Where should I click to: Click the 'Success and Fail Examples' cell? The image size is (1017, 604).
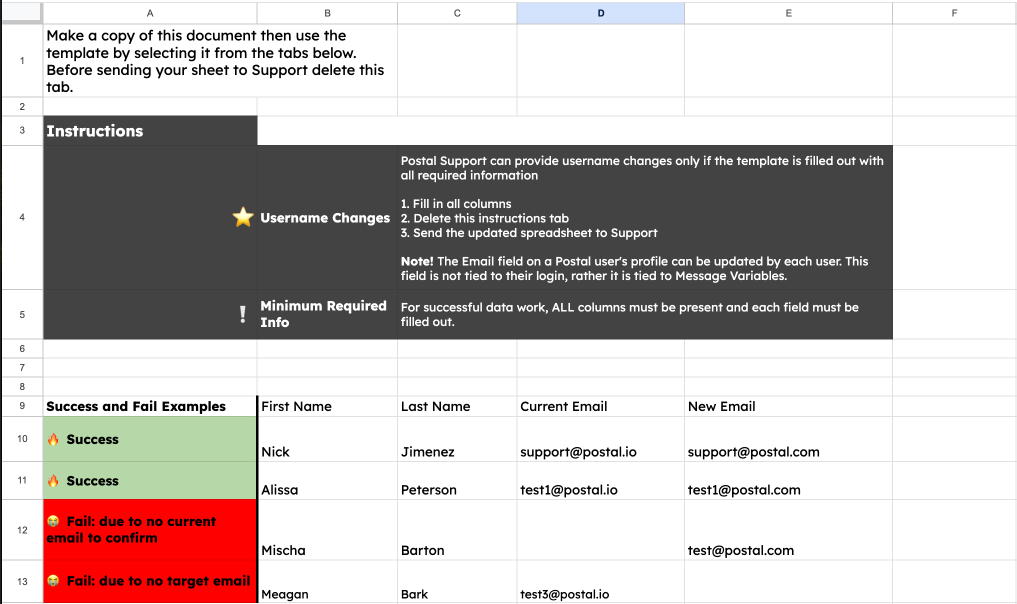(x=150, y=406)
